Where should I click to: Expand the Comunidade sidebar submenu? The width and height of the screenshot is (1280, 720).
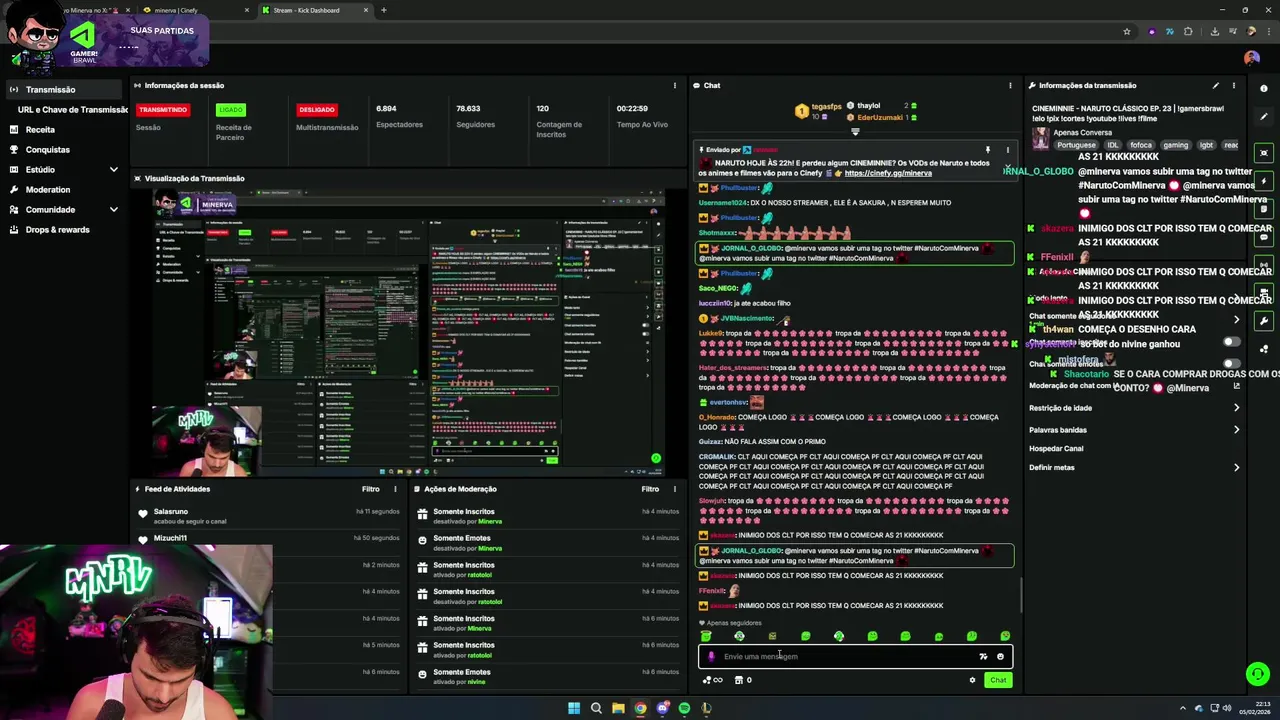click(x=113, y=209)
